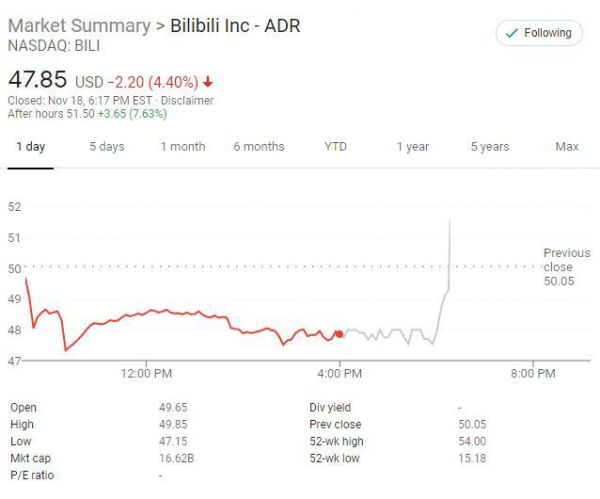Select the Max range tab
The height and width of the screenshot is (499, 600).
[x=567, y=147]
